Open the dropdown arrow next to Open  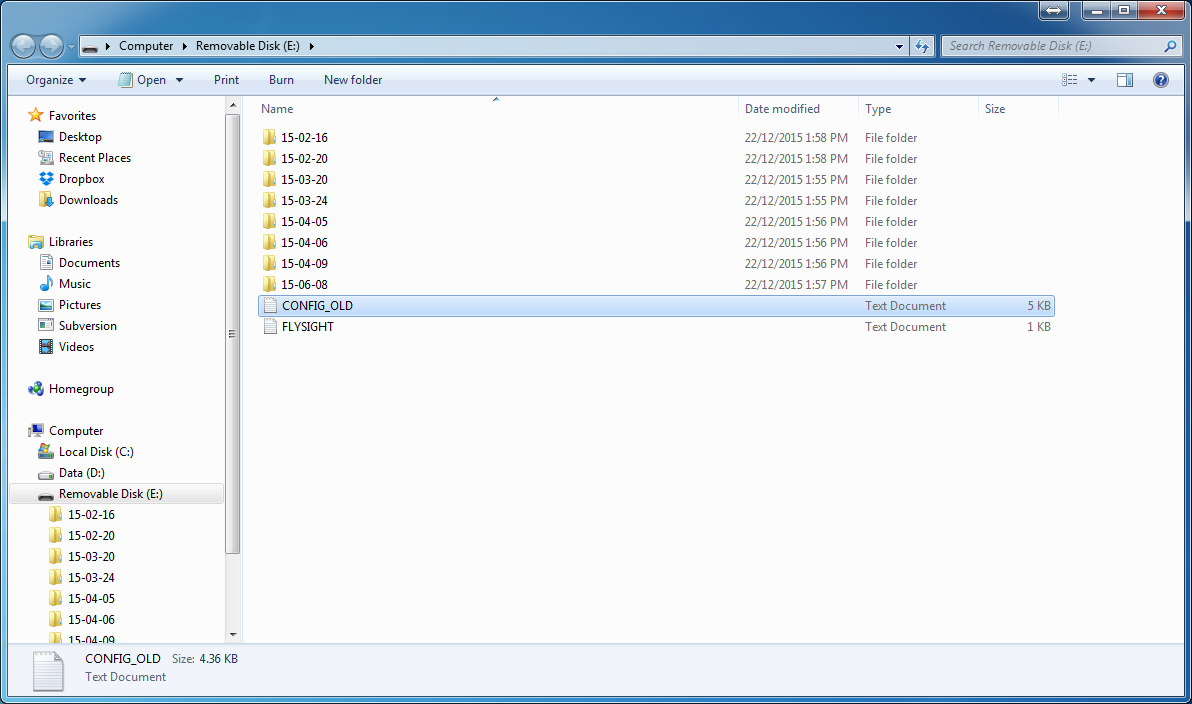(180, 80)
